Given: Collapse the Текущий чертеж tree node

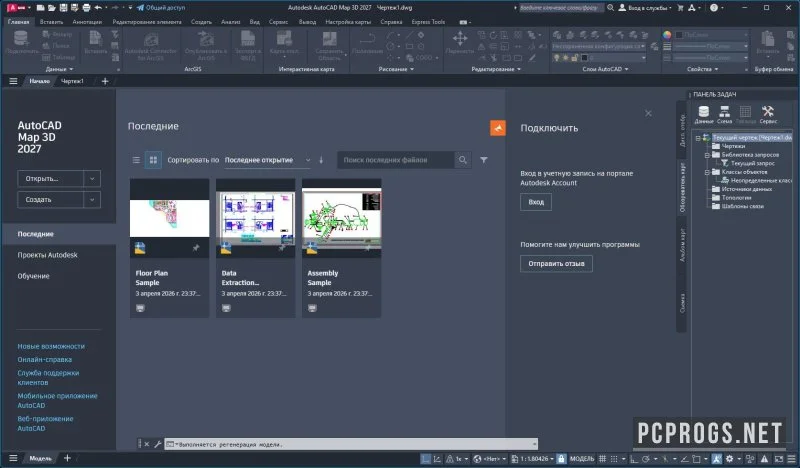Looking at the screenshot, I should (x=698, y=138).
